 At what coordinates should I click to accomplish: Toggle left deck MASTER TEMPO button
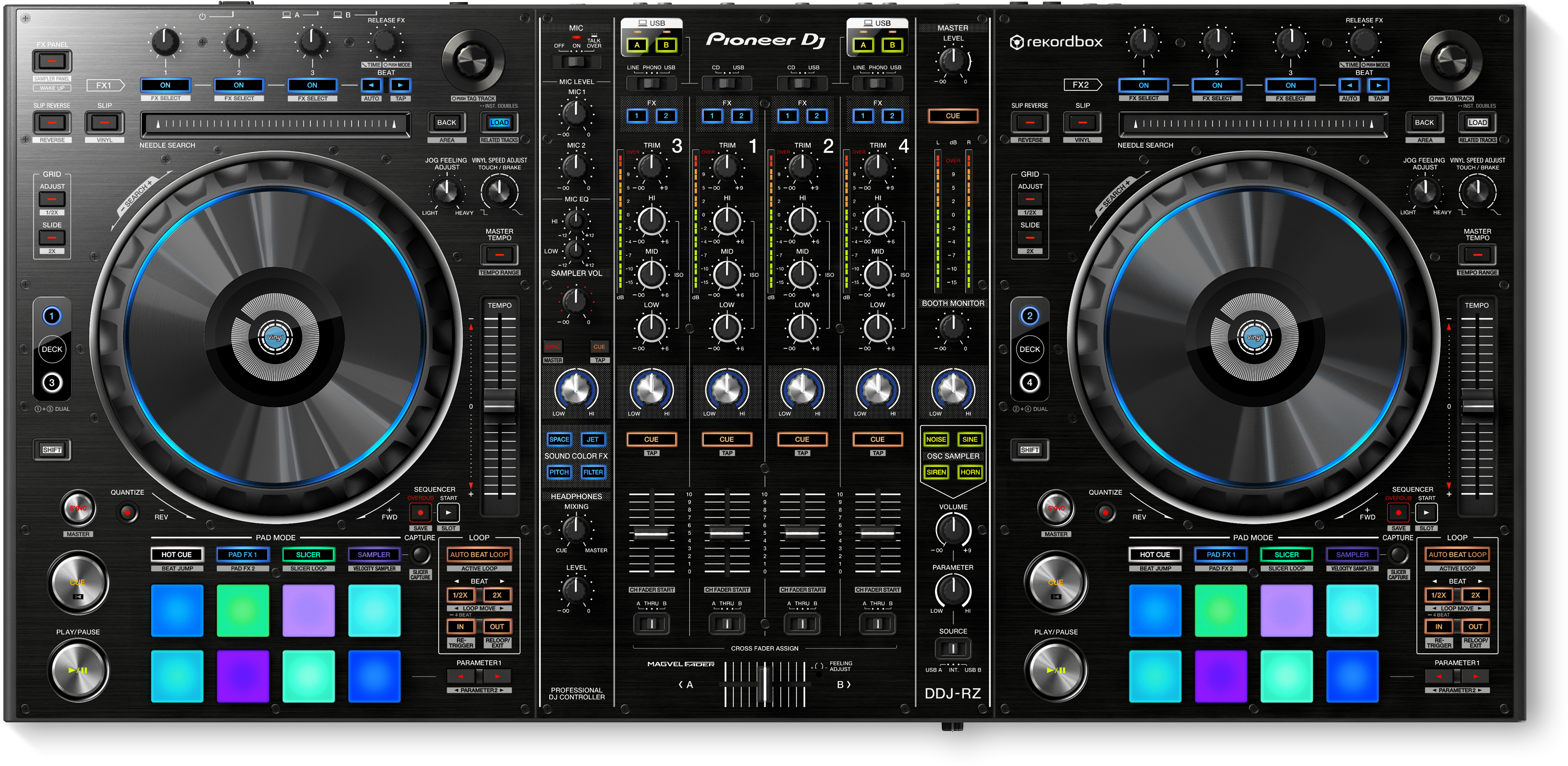[x=499, y=254]
